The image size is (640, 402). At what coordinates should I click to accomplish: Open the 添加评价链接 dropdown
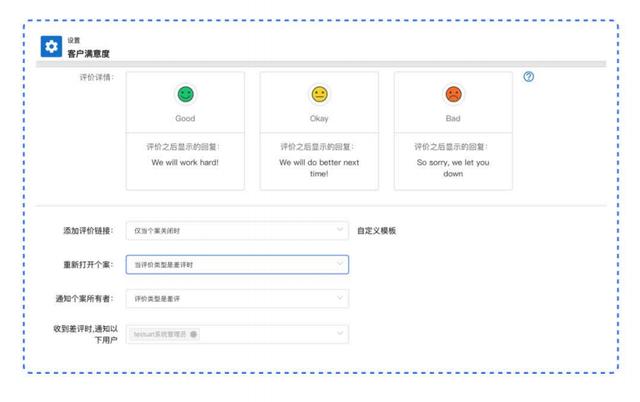[237, 231]
